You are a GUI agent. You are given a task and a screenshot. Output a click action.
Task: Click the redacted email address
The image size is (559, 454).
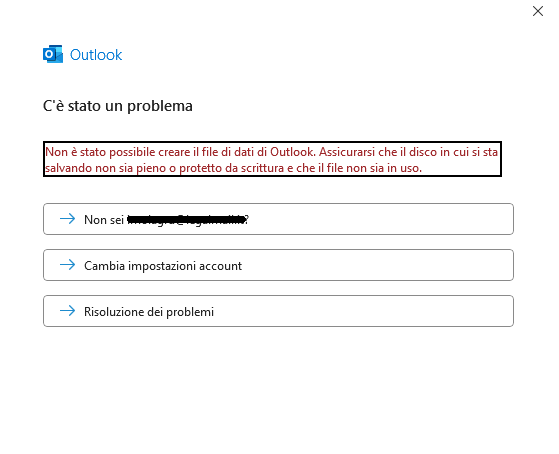[186, 220]
